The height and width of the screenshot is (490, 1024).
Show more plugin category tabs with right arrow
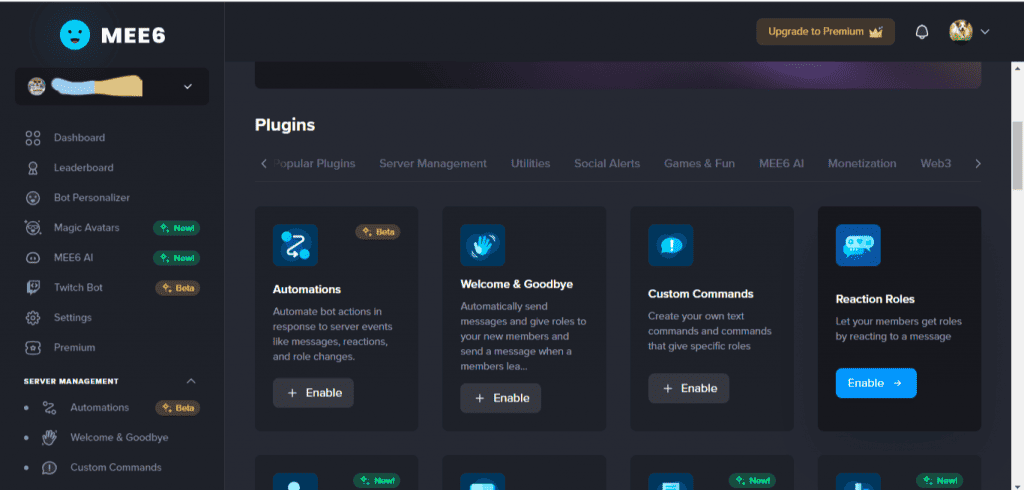[978, 163]
